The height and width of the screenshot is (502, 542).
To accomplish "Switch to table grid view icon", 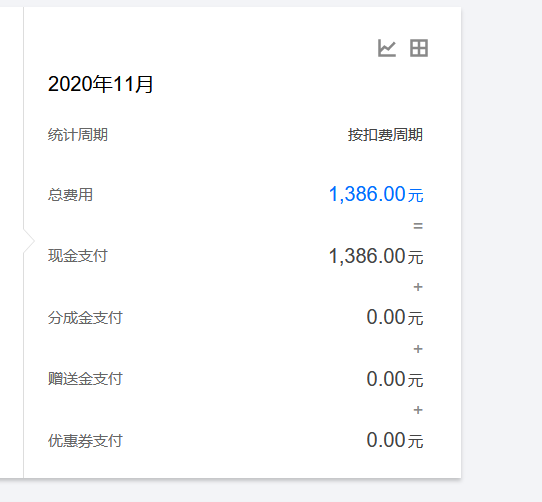I will [419, 48].
